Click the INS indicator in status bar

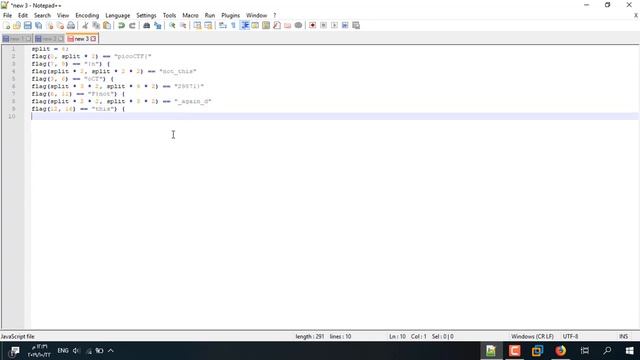tap(623, 336)
